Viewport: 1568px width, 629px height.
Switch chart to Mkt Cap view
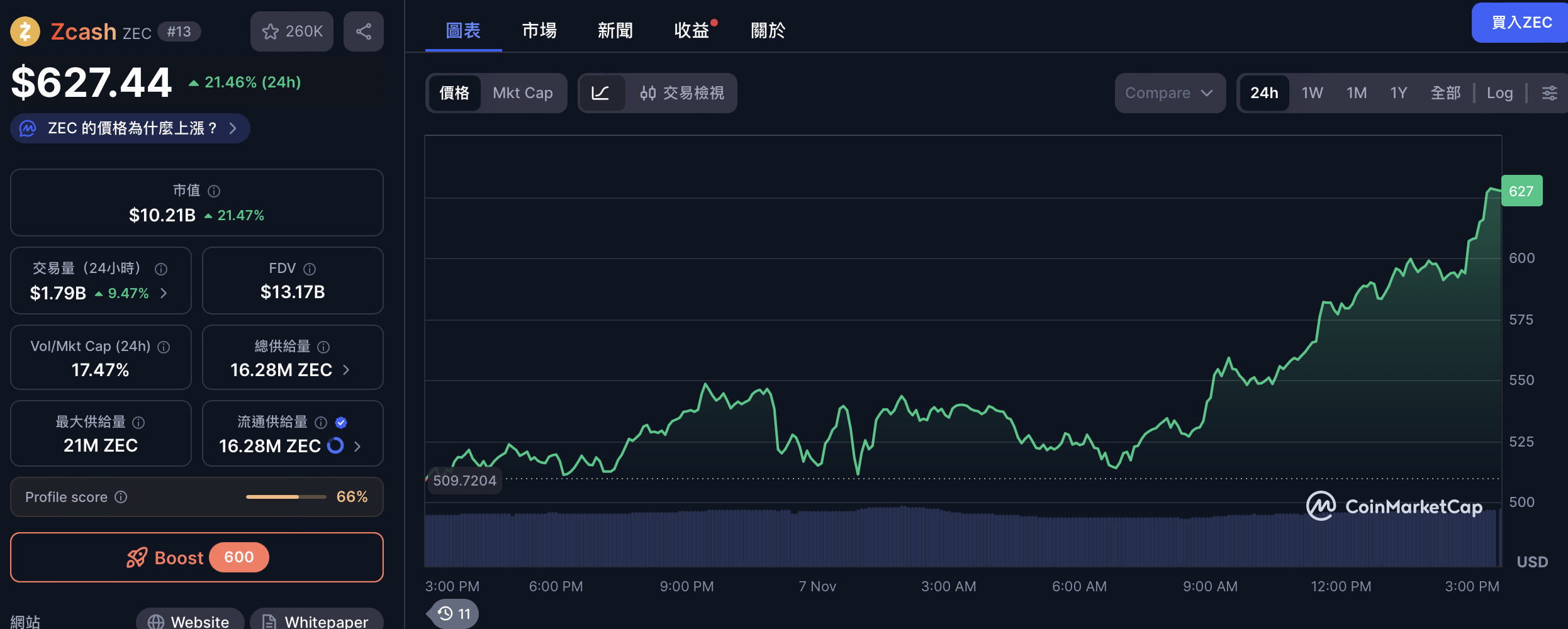522,93
